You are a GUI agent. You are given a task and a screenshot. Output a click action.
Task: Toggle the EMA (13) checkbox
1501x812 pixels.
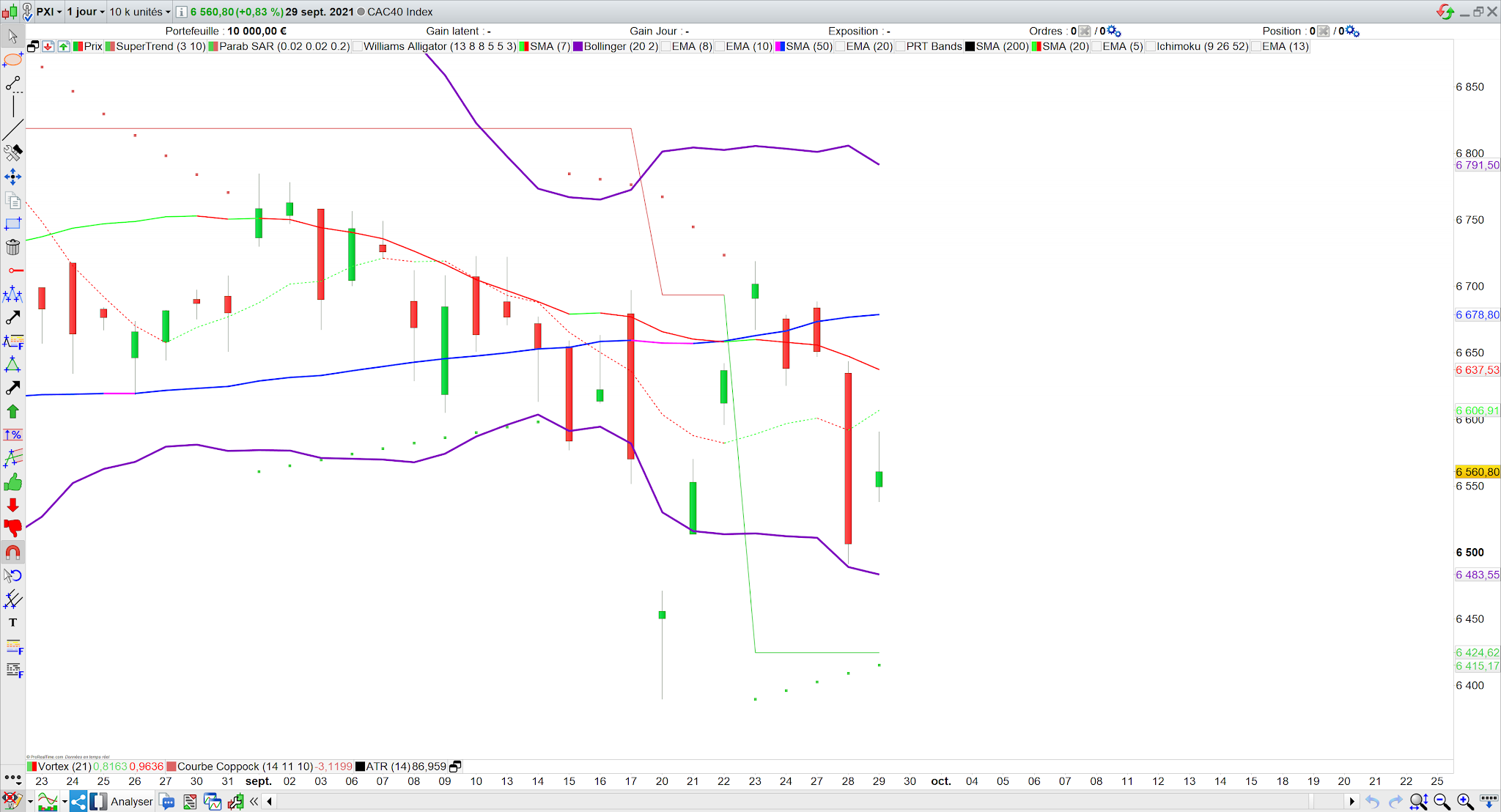[x=1256, y=46]
